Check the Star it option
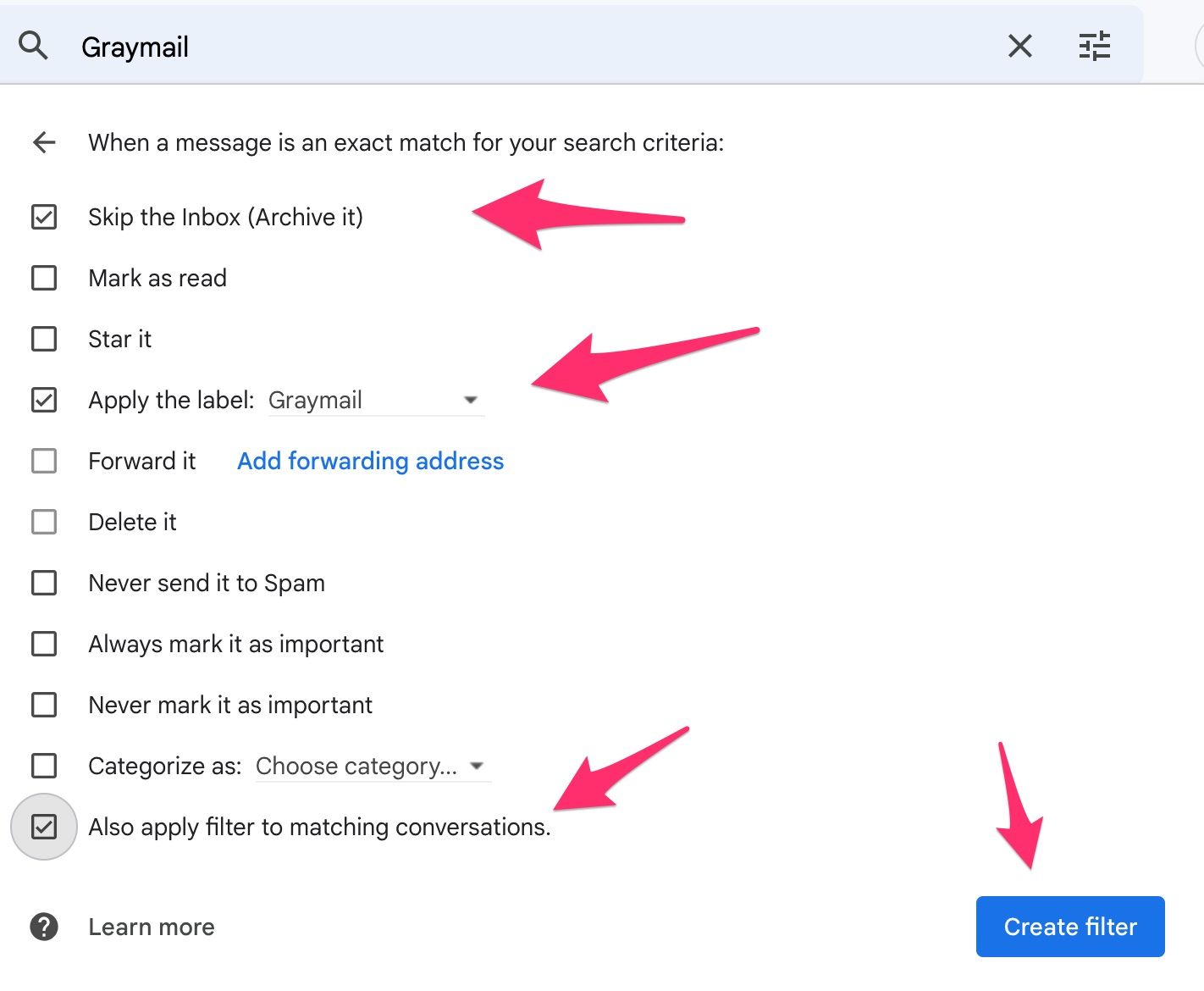This screenshot has height=991, width=1204. click(x=44, y=339)
